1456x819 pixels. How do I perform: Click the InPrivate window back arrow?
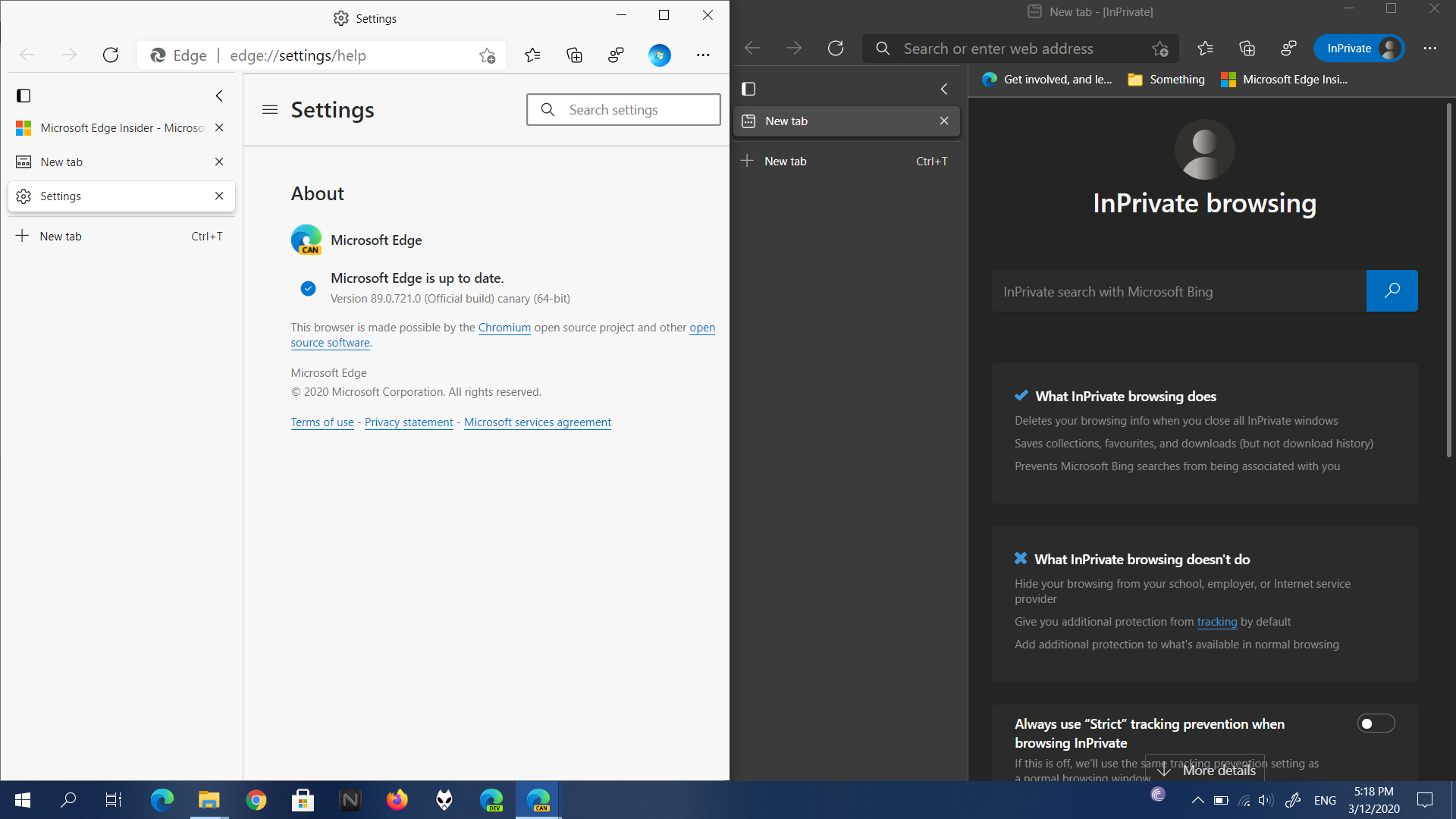pyautogui.click(x=752, y=48)
